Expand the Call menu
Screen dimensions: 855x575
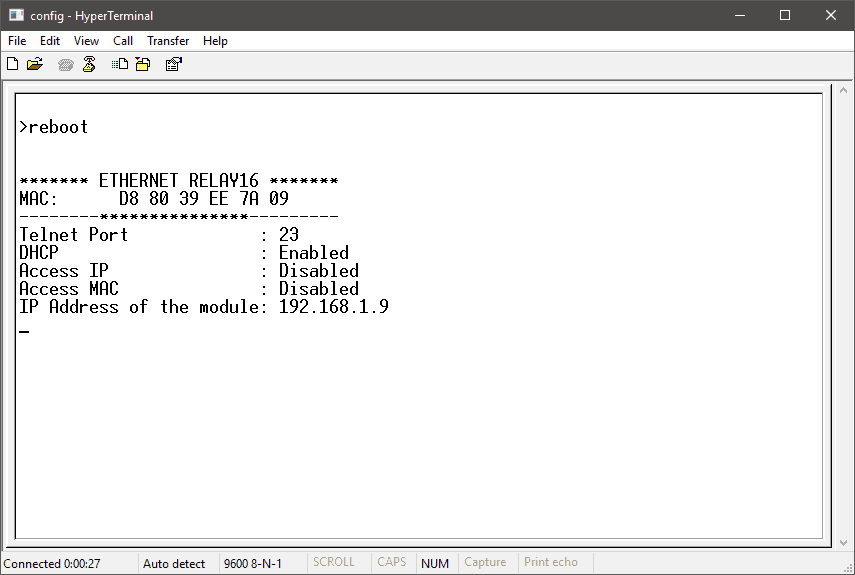coord(123,41)
